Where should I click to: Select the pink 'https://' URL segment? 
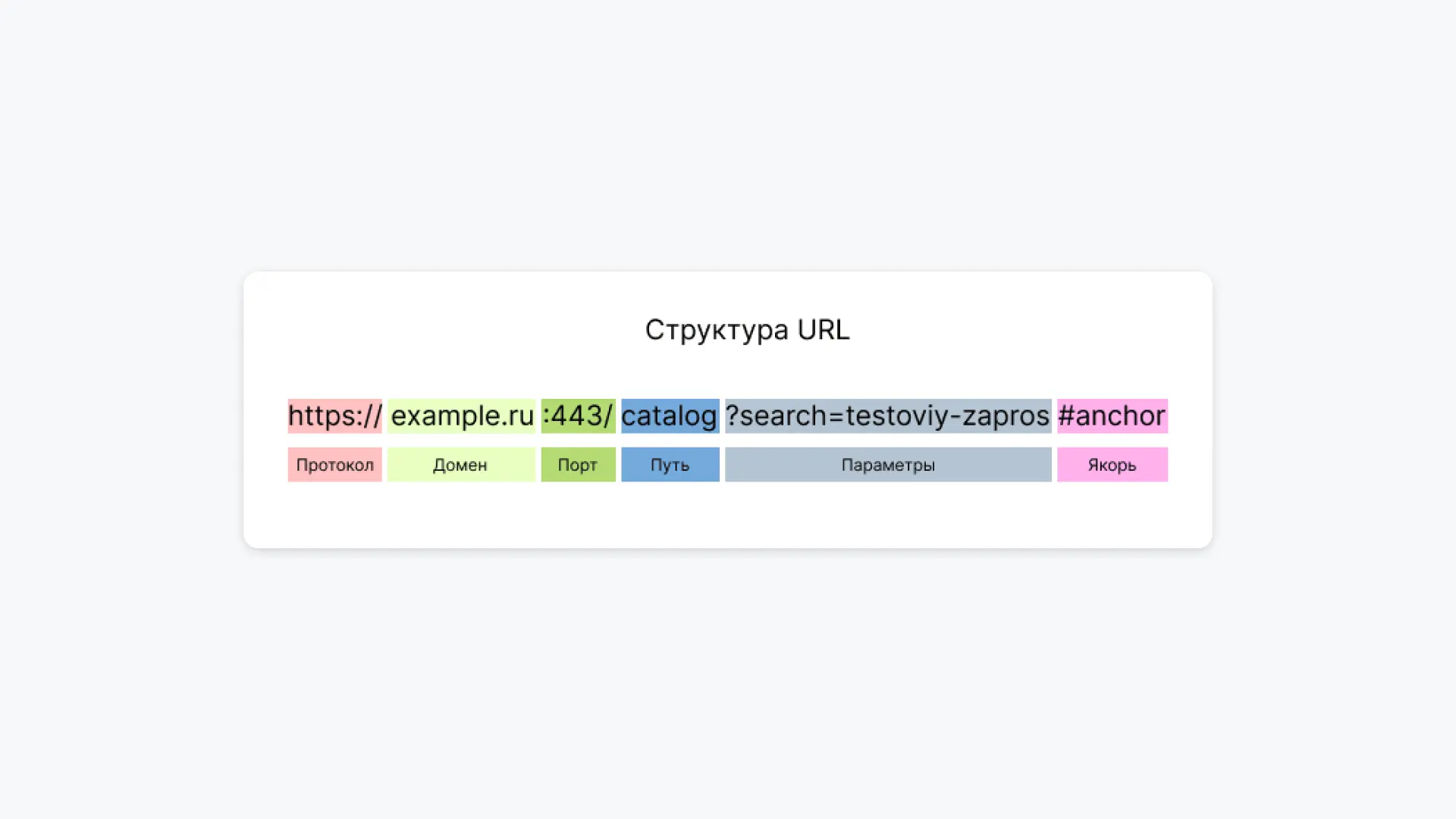(334, 416)
